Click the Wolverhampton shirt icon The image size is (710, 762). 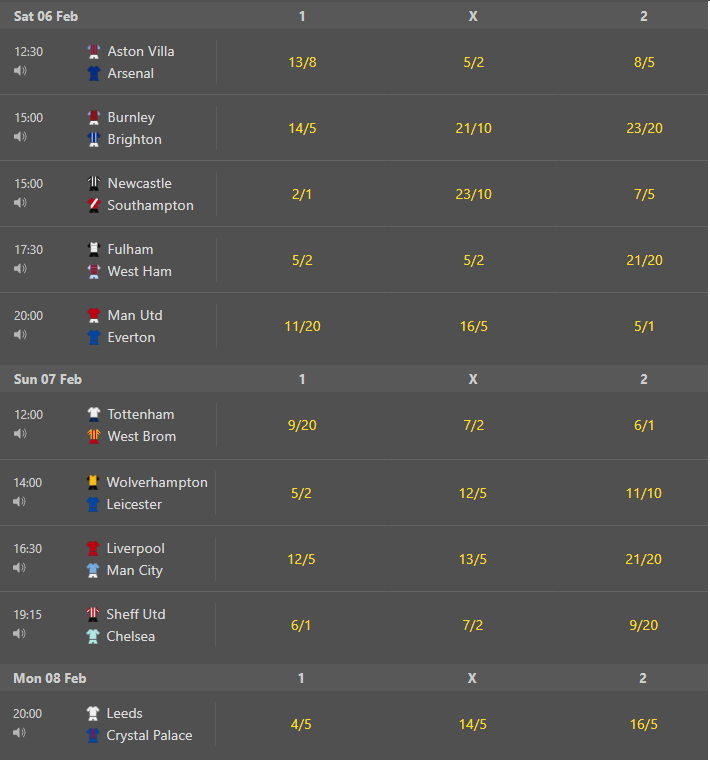coord(93,482)
